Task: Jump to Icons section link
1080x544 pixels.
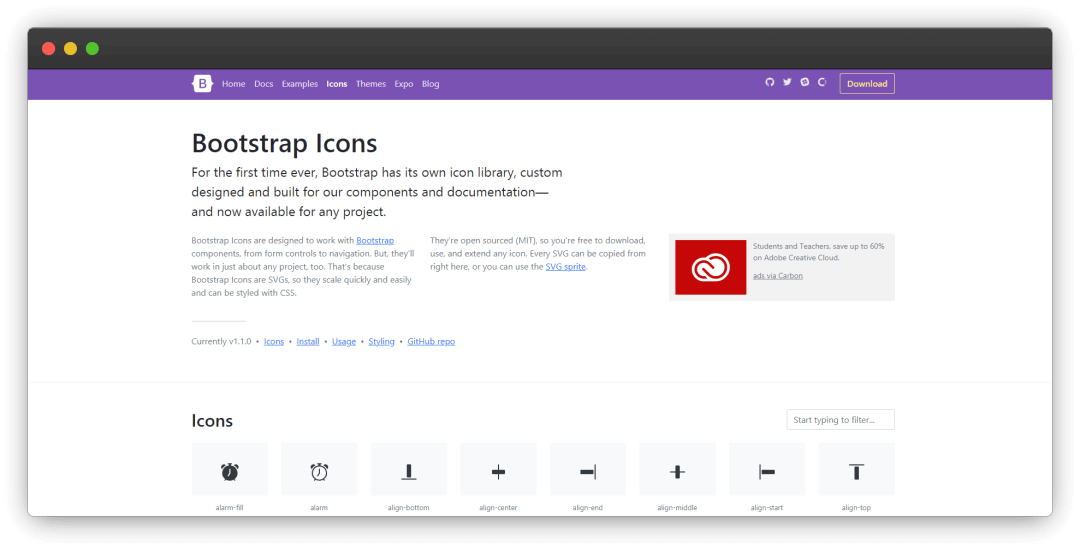Action: [x=273, y=342]
